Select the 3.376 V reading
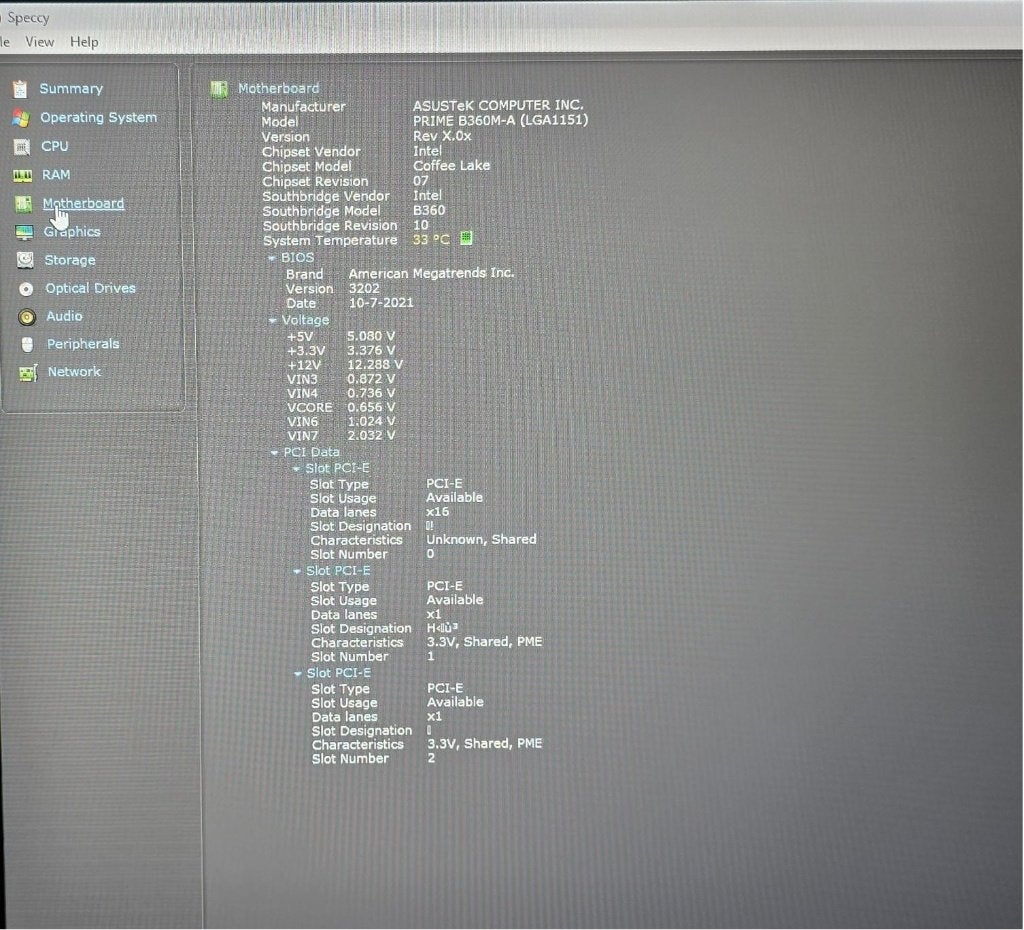The image size is (1024, 930). coord(371,351)
